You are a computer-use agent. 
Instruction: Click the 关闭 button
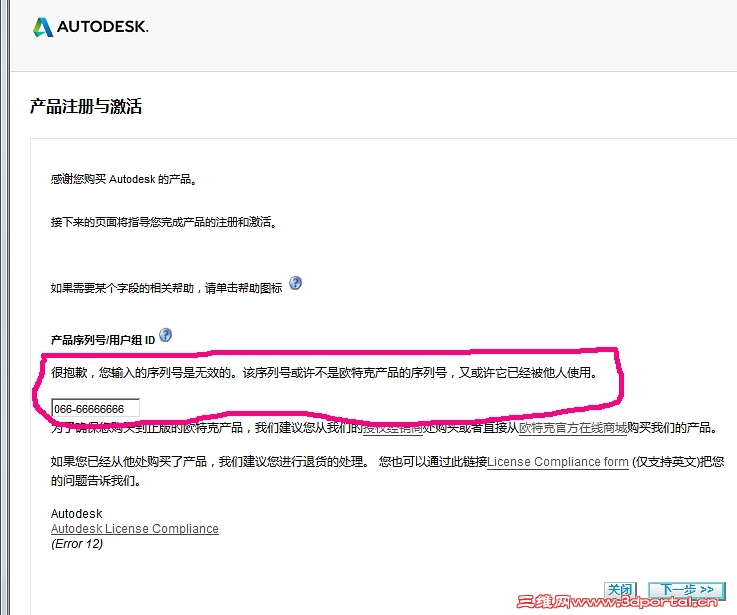click(x=620, y=589)
